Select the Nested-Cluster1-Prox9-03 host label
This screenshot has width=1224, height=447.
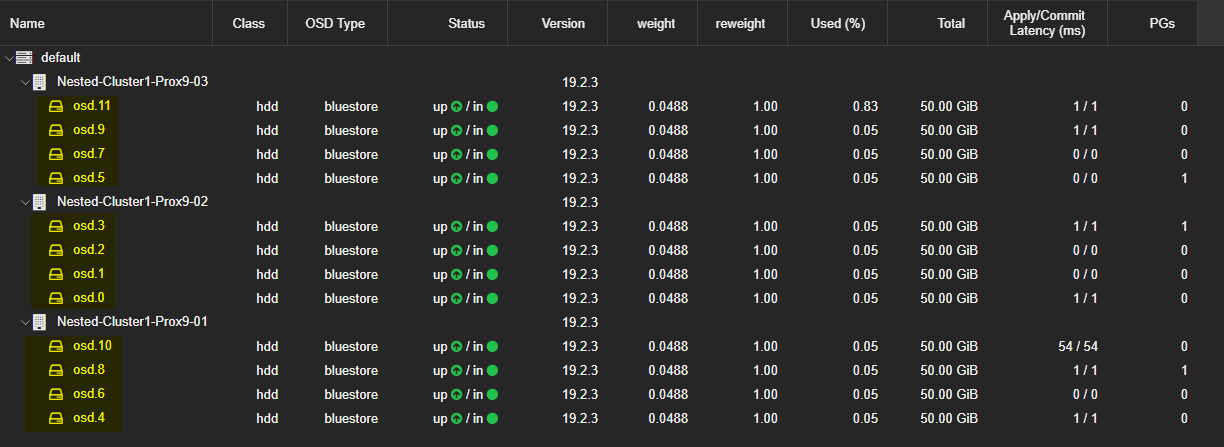[132, 81]
